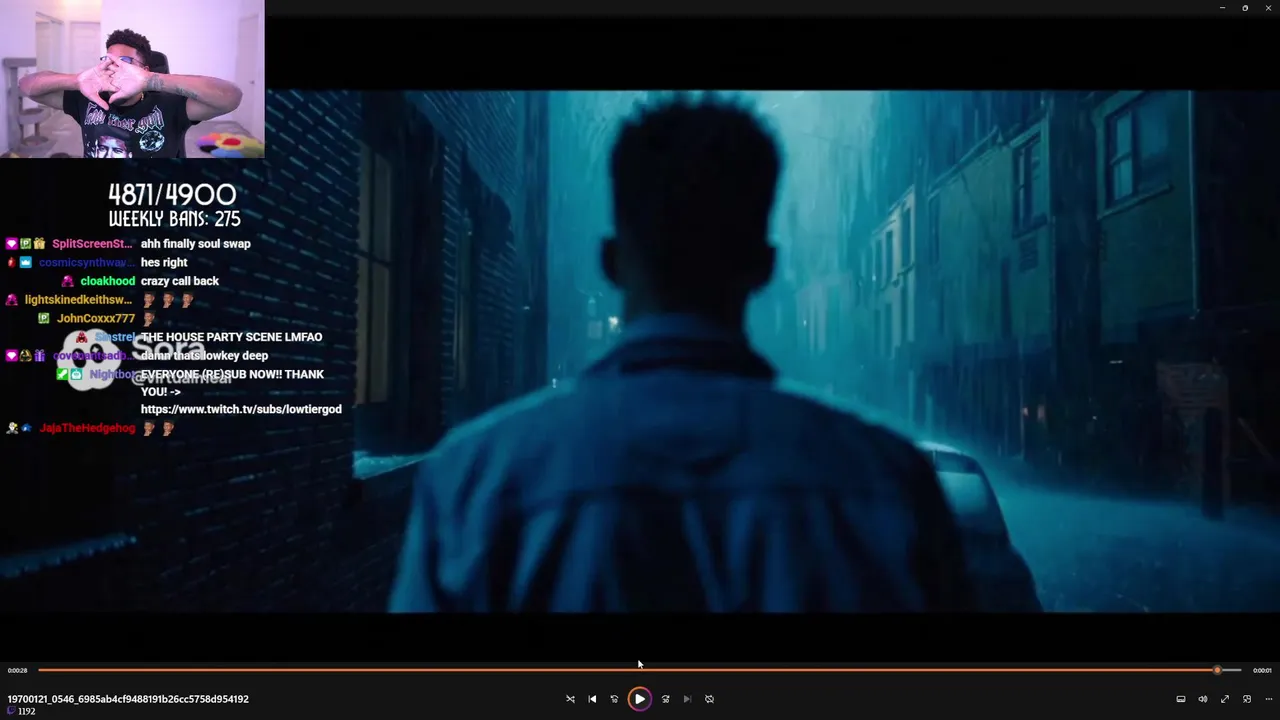Toggle shuffle playback
This screenshot has height=720, width=1280.
point(570,699)
